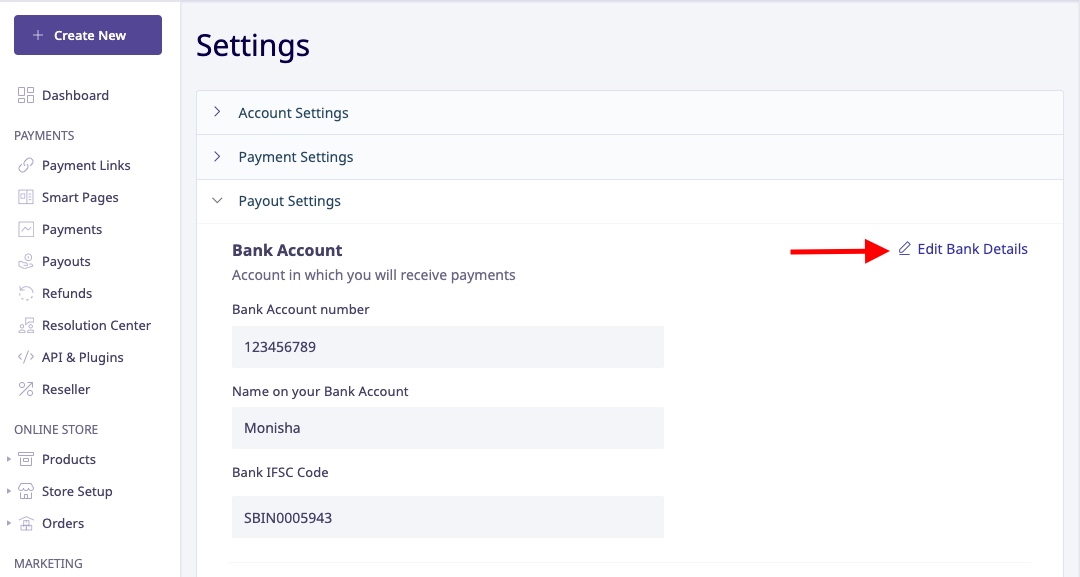Click the Payout Settings header text

coord(289,201)
